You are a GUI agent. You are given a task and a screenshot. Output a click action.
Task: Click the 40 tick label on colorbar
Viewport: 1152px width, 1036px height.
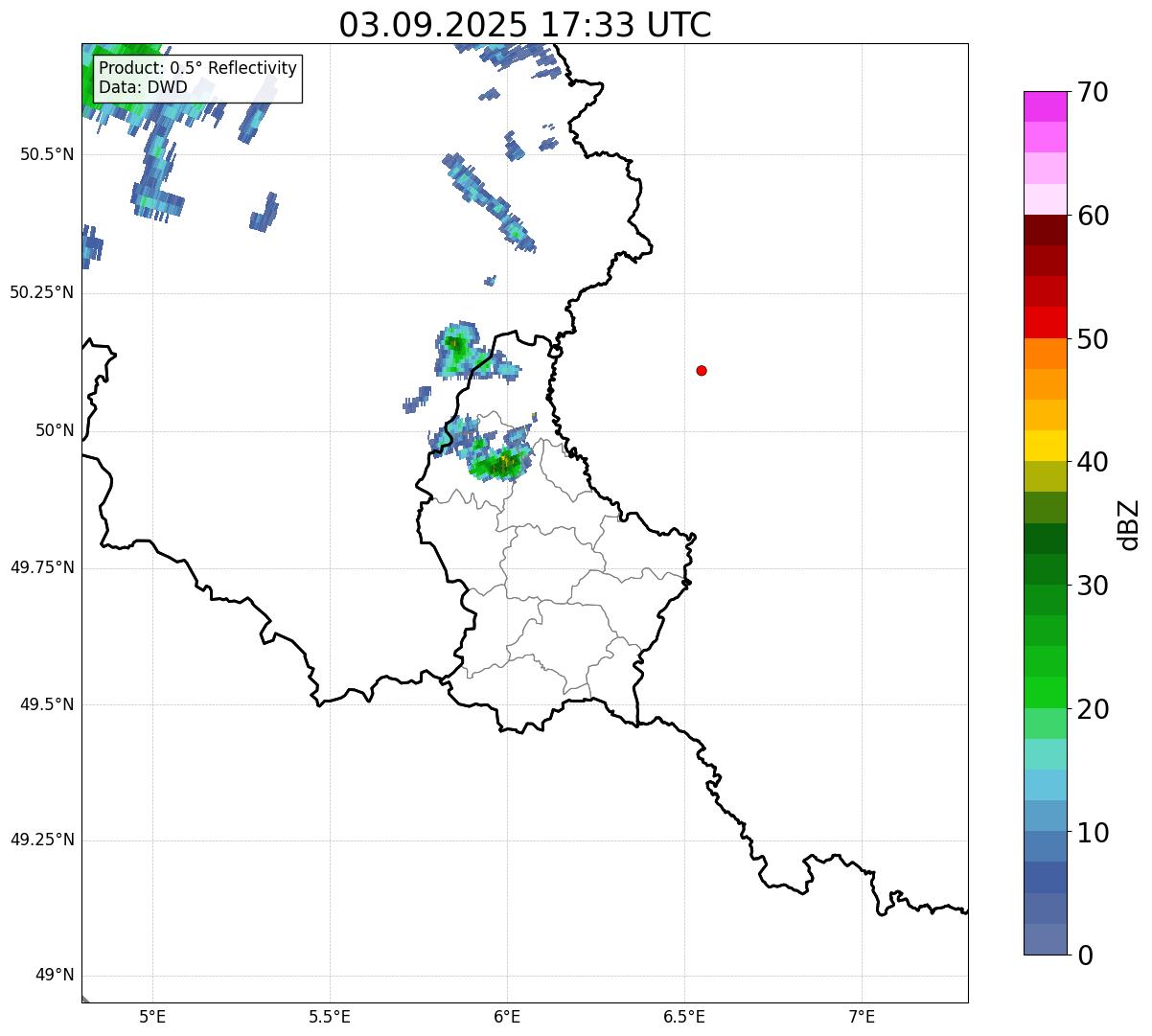click(x=1092, y=462)
